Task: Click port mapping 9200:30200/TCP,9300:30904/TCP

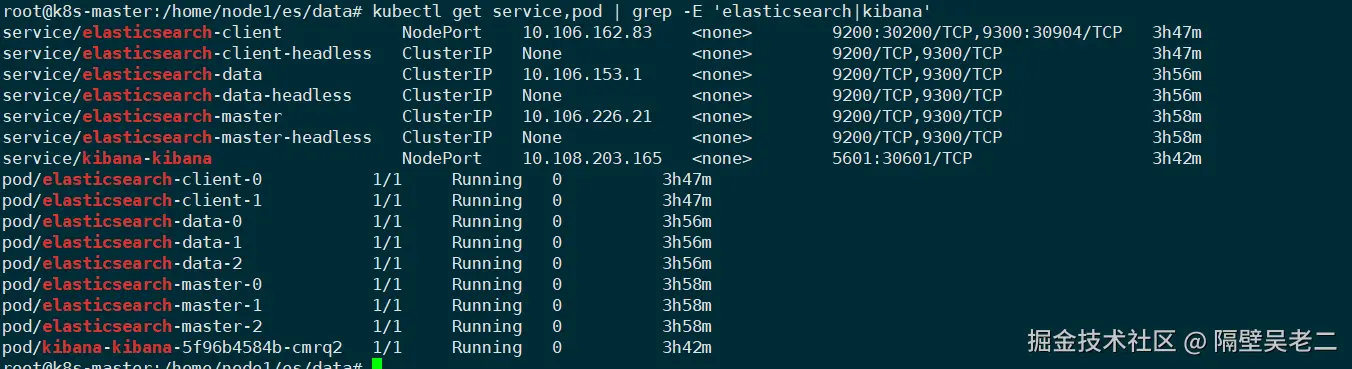Action: 977,32
